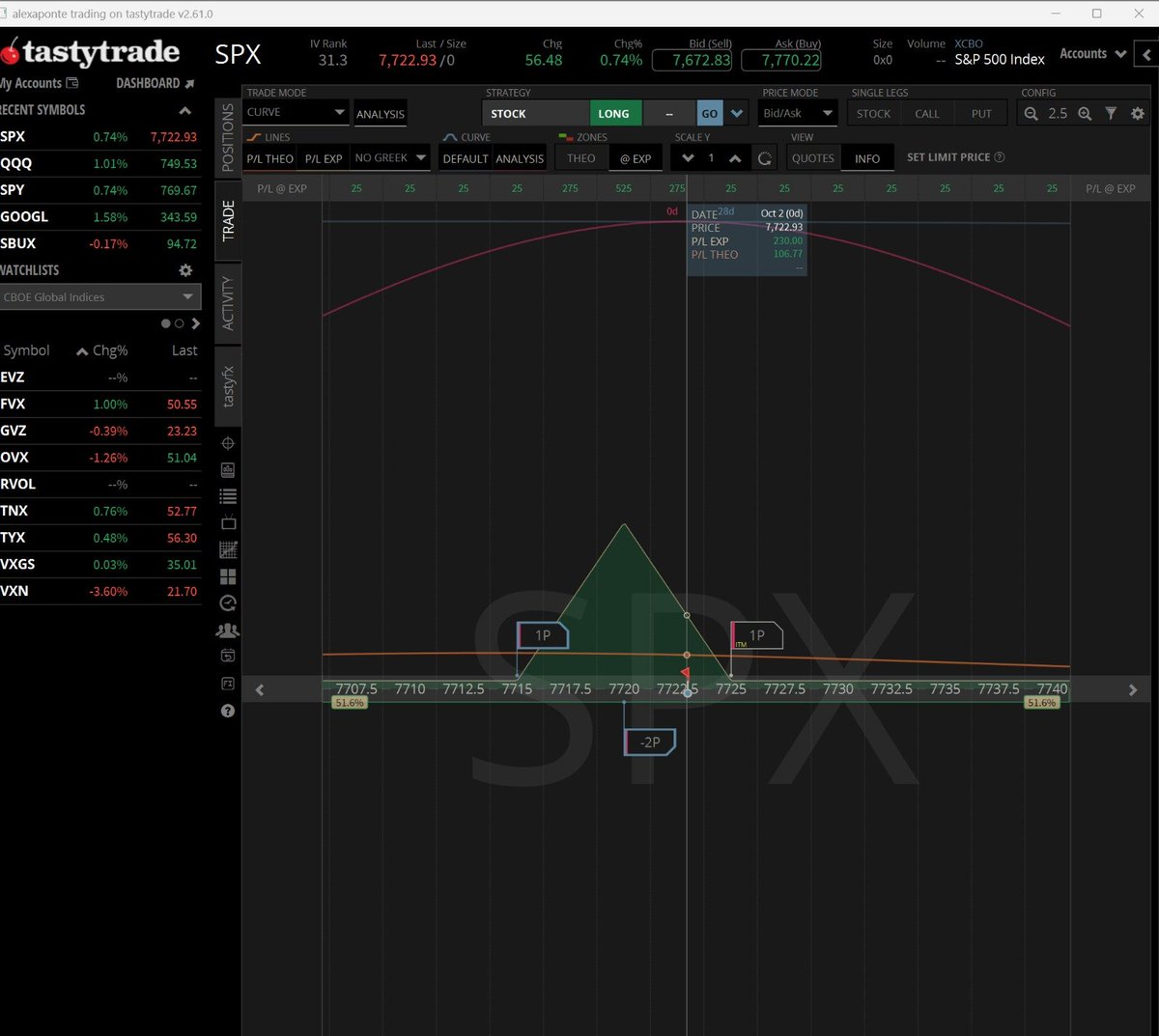1159x1036 pixels.
Task: Open the Config gear settings
Action: click(1137, 114)
